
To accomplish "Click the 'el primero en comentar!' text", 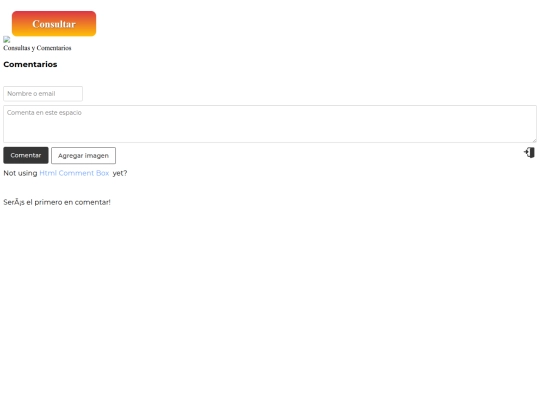I will click(69, 202).
